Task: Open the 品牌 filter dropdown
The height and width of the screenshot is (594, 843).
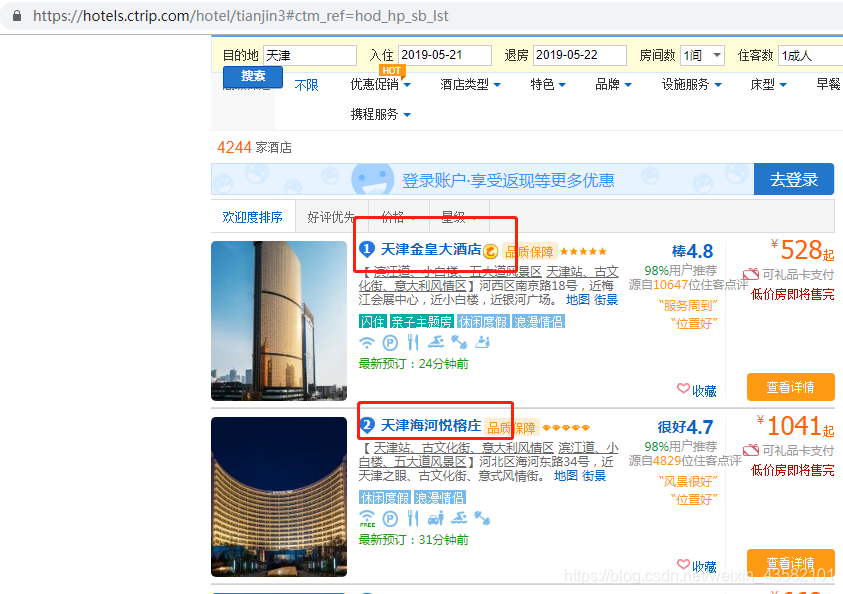Action: [613, 84]
